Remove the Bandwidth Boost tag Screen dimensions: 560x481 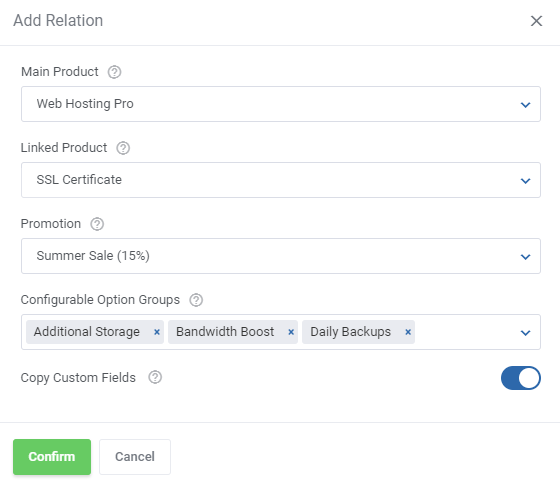point(291,332)
